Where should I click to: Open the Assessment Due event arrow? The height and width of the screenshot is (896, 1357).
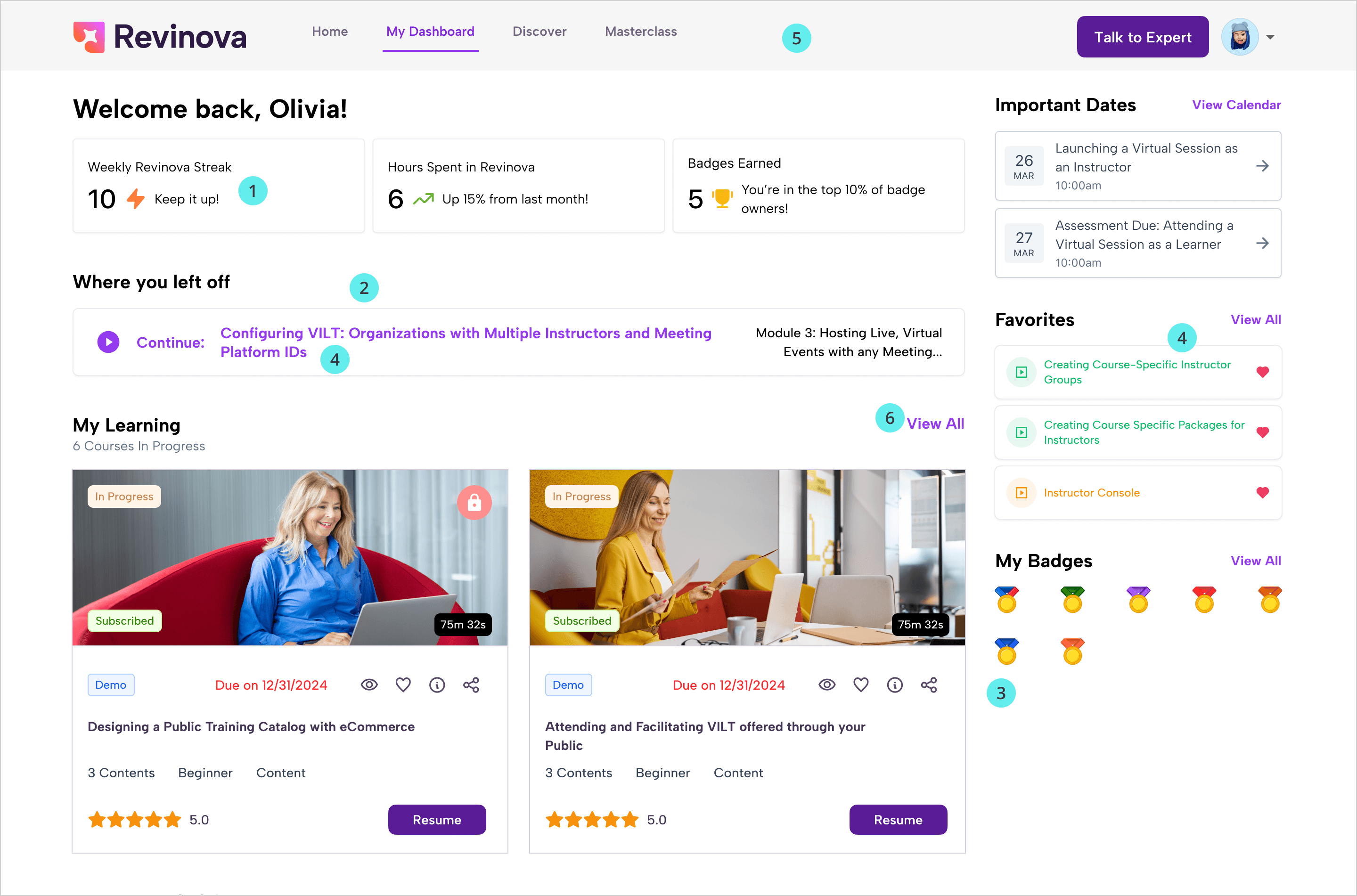pos(1262,244)
